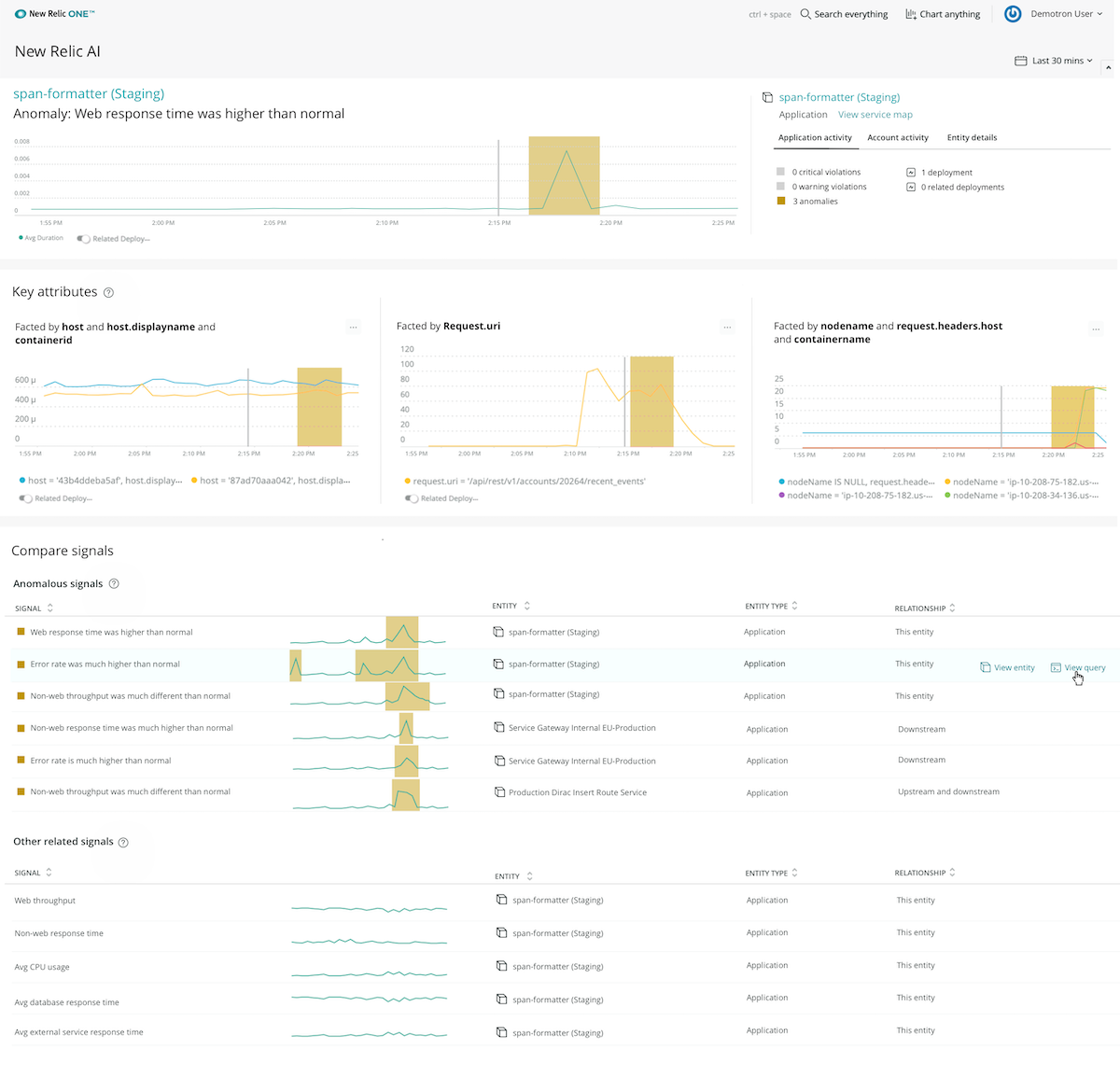
Task: Toggle Related Deploy under main anomaly chart
Action: (84, 239)
